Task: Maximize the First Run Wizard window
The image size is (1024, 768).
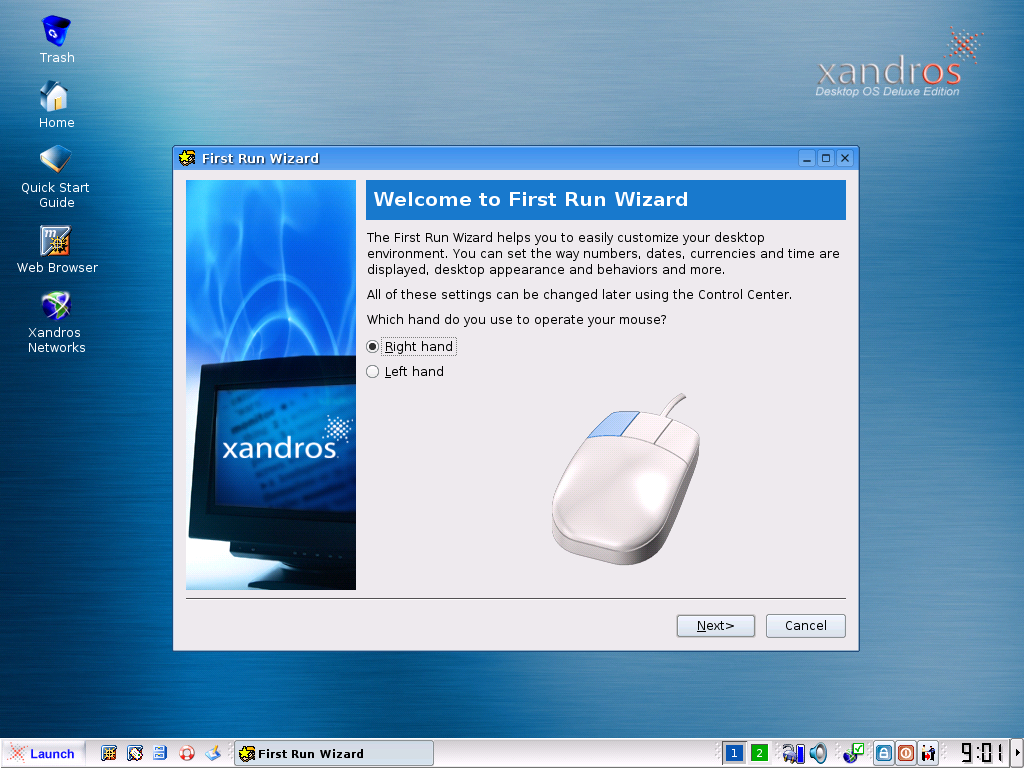Action: [x=825, y=158]
